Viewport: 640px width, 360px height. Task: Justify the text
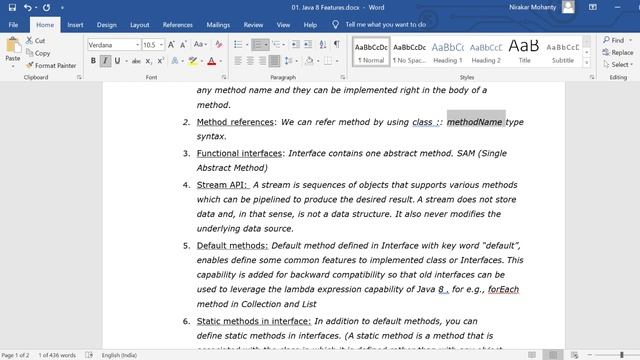click(x=275, y=61)
